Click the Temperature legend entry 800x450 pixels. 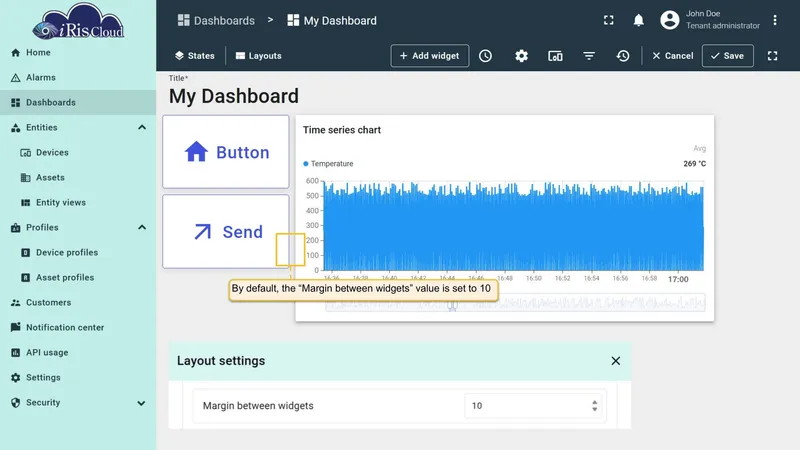(328, 164)
